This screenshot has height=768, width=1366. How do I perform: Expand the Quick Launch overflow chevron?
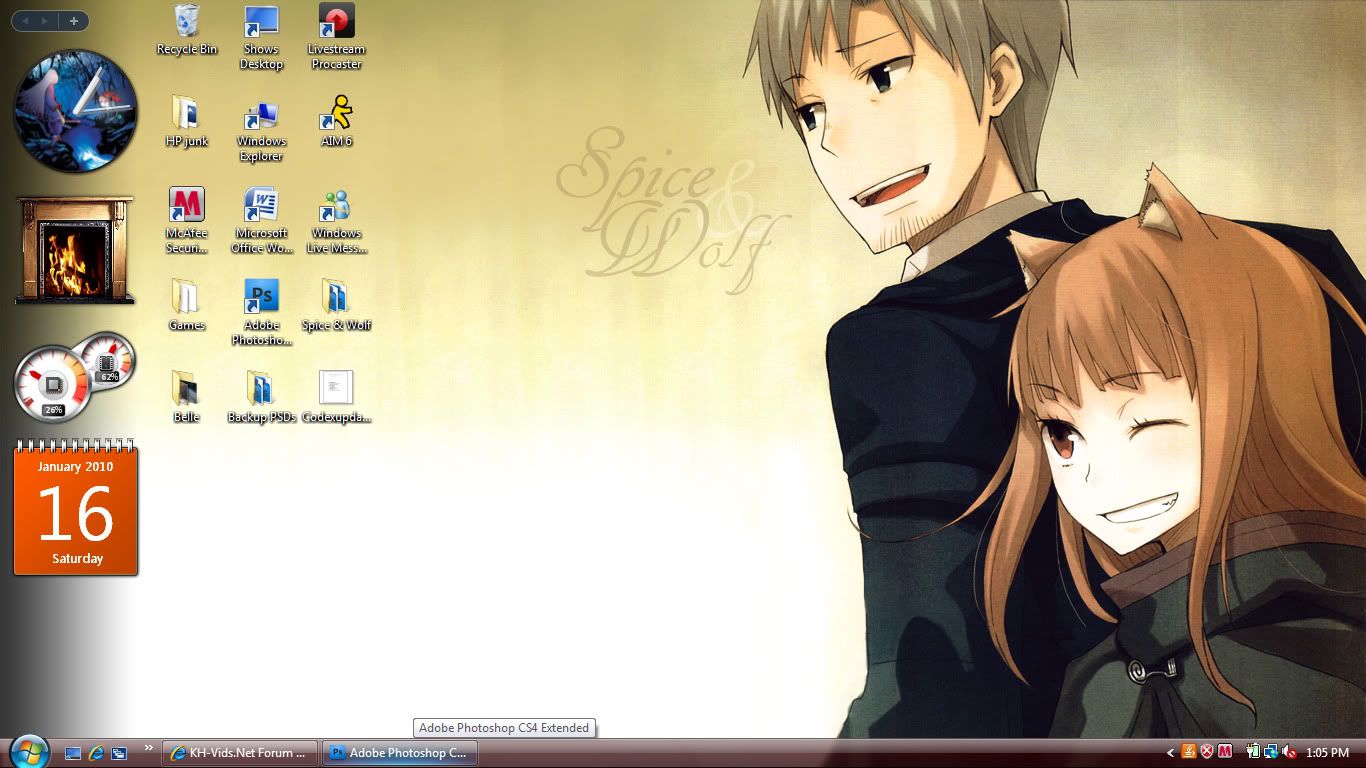(x=149, y=748)
